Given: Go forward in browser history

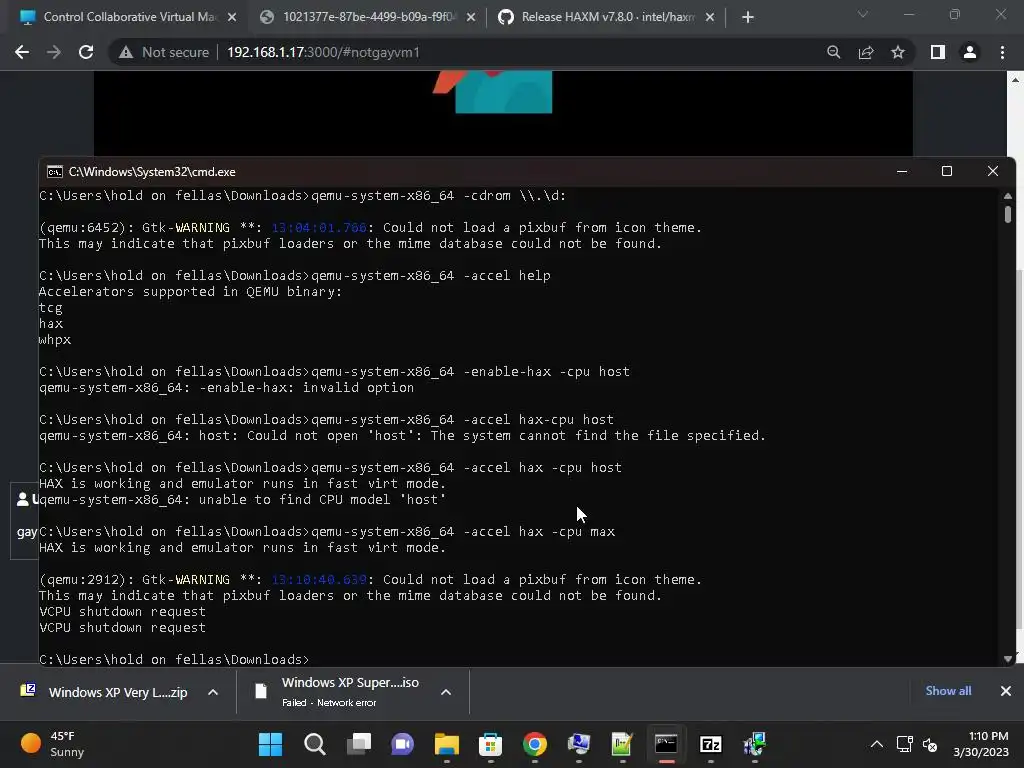Looking at the screenshot, I should (54, 52).
